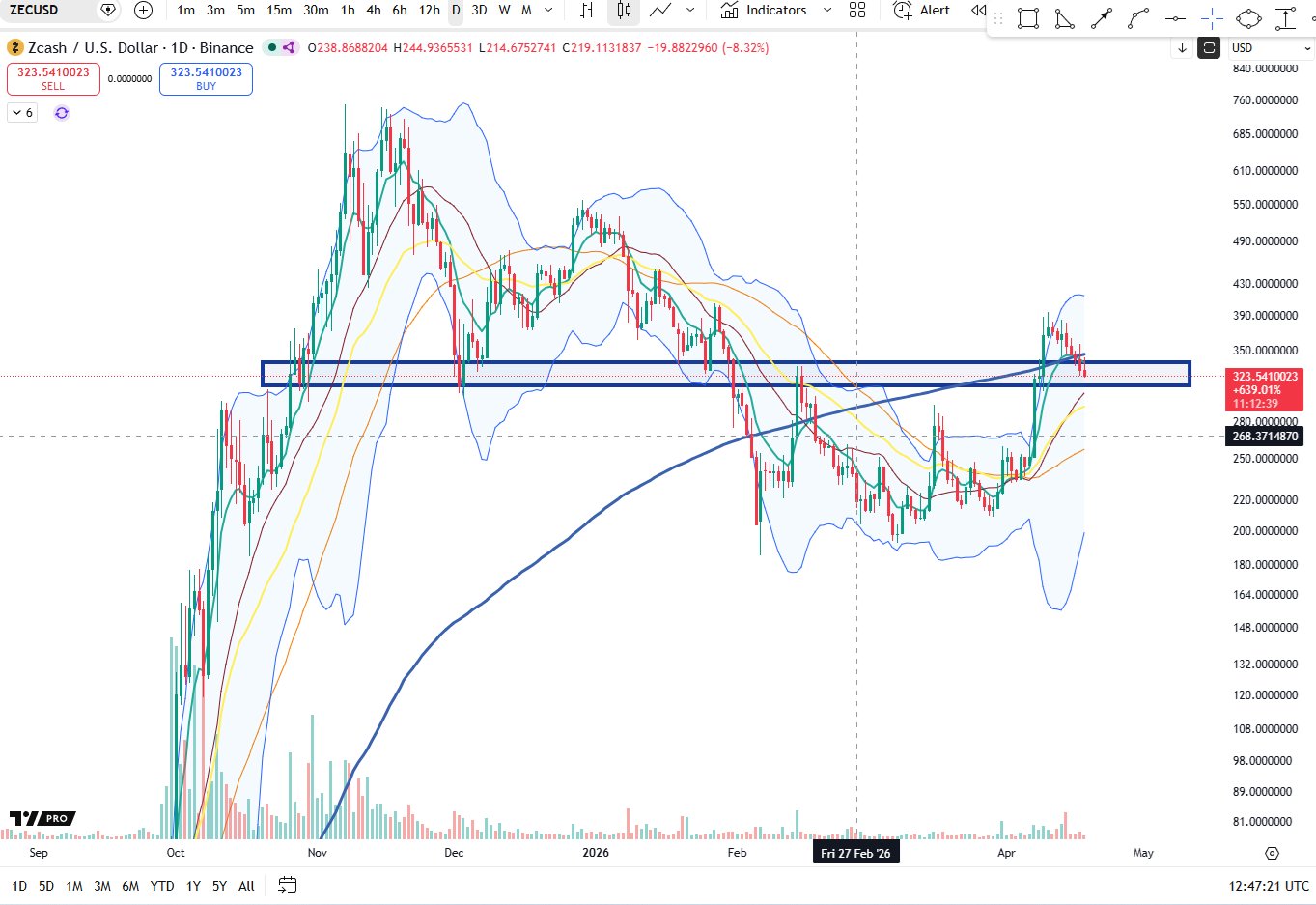Set date range to 1M

click(74, 886)
